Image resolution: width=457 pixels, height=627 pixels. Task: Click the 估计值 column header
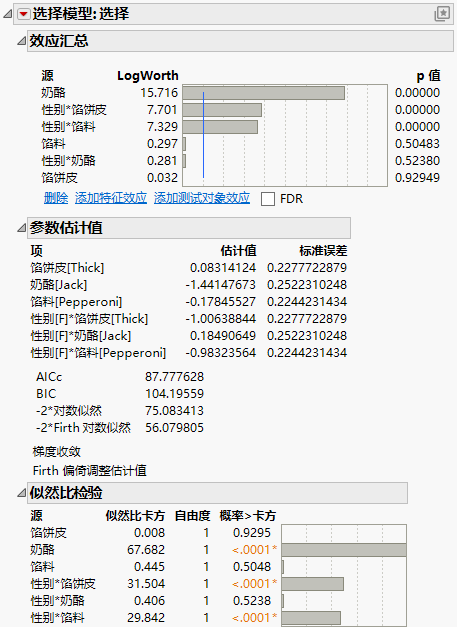coord(238,251)
